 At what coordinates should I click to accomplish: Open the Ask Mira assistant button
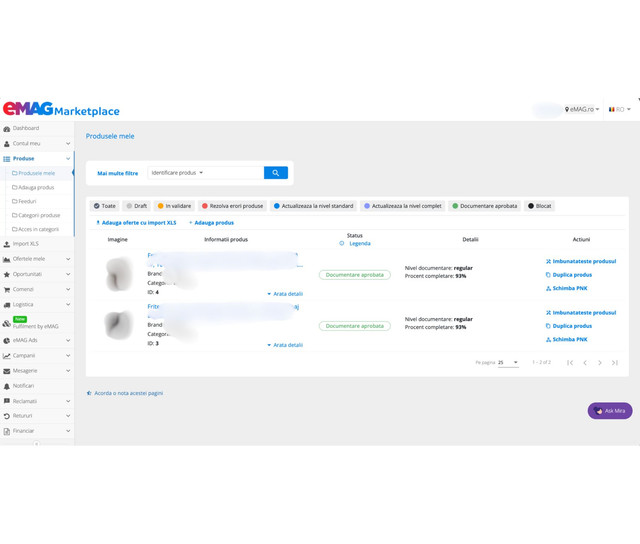[x=610, y=411]
